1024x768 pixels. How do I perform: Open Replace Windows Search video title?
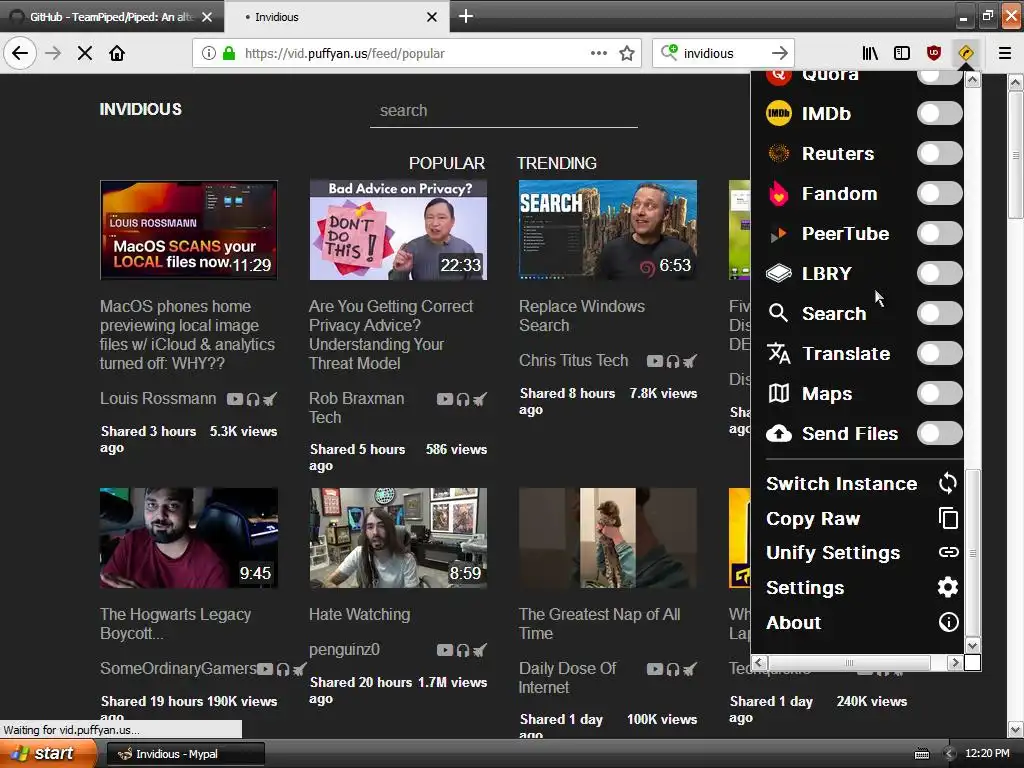pos(582,315)
